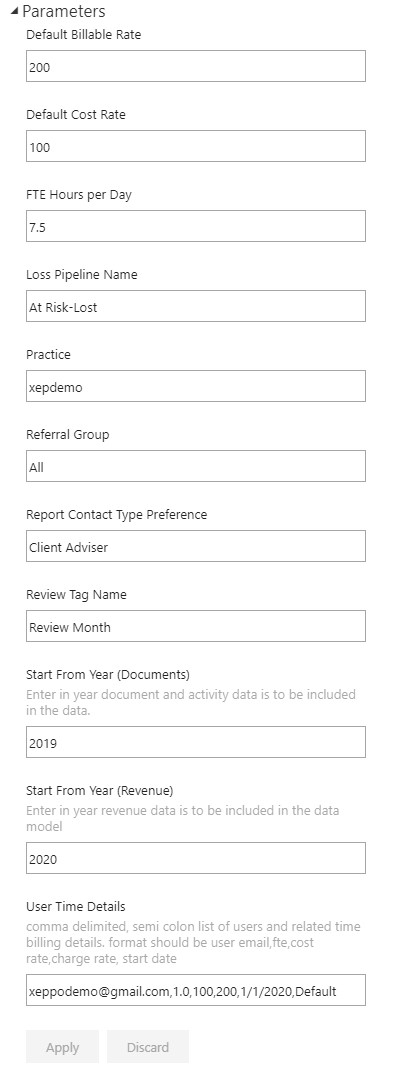Collapse the section via the Parameters heading
Image resolution: width=396 pixels, height=1070 pixels.
(x=63, y=12)
